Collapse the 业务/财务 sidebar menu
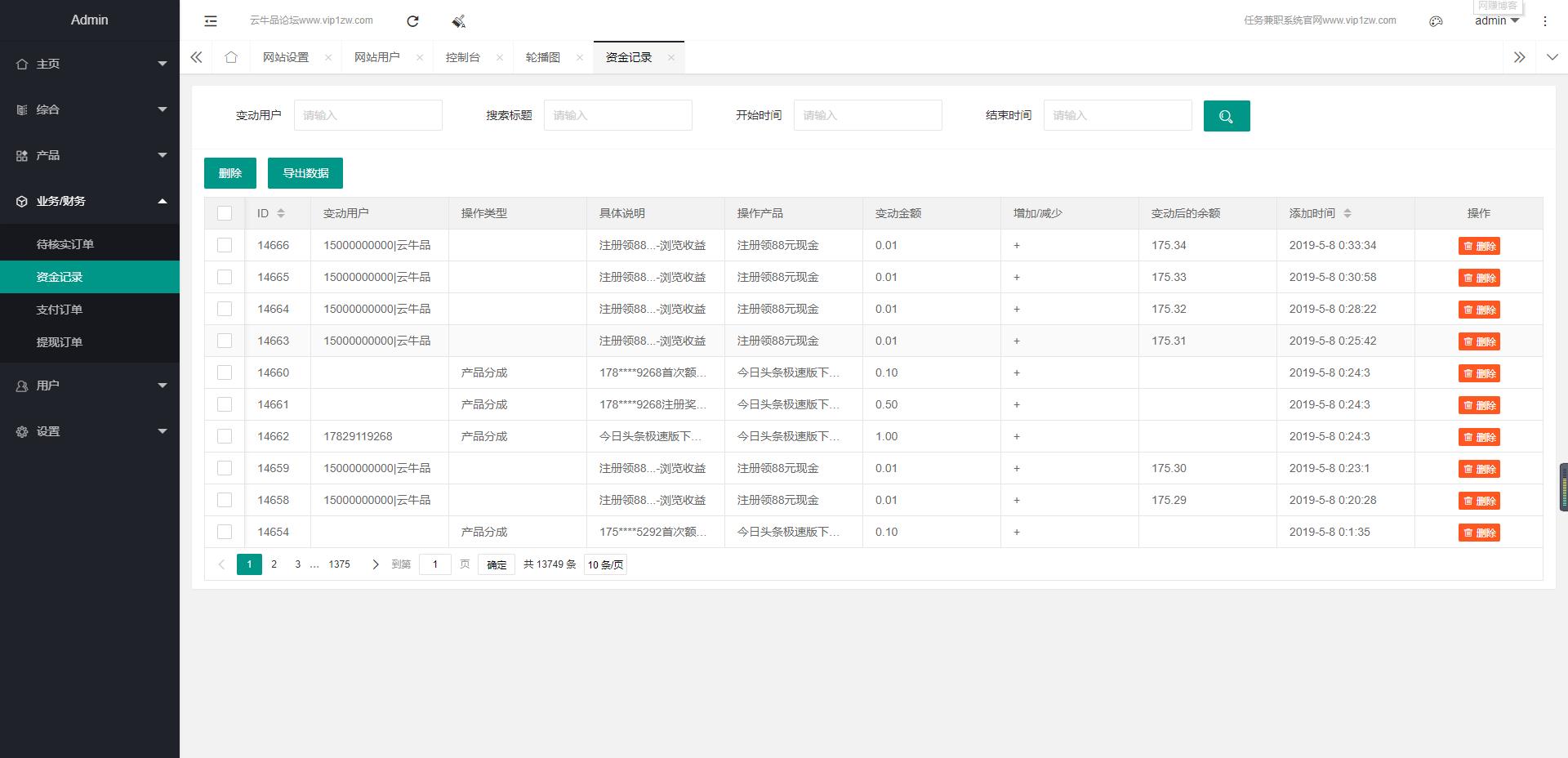The height and width of the screenshot is (758, 1568). tap(90, 201)
